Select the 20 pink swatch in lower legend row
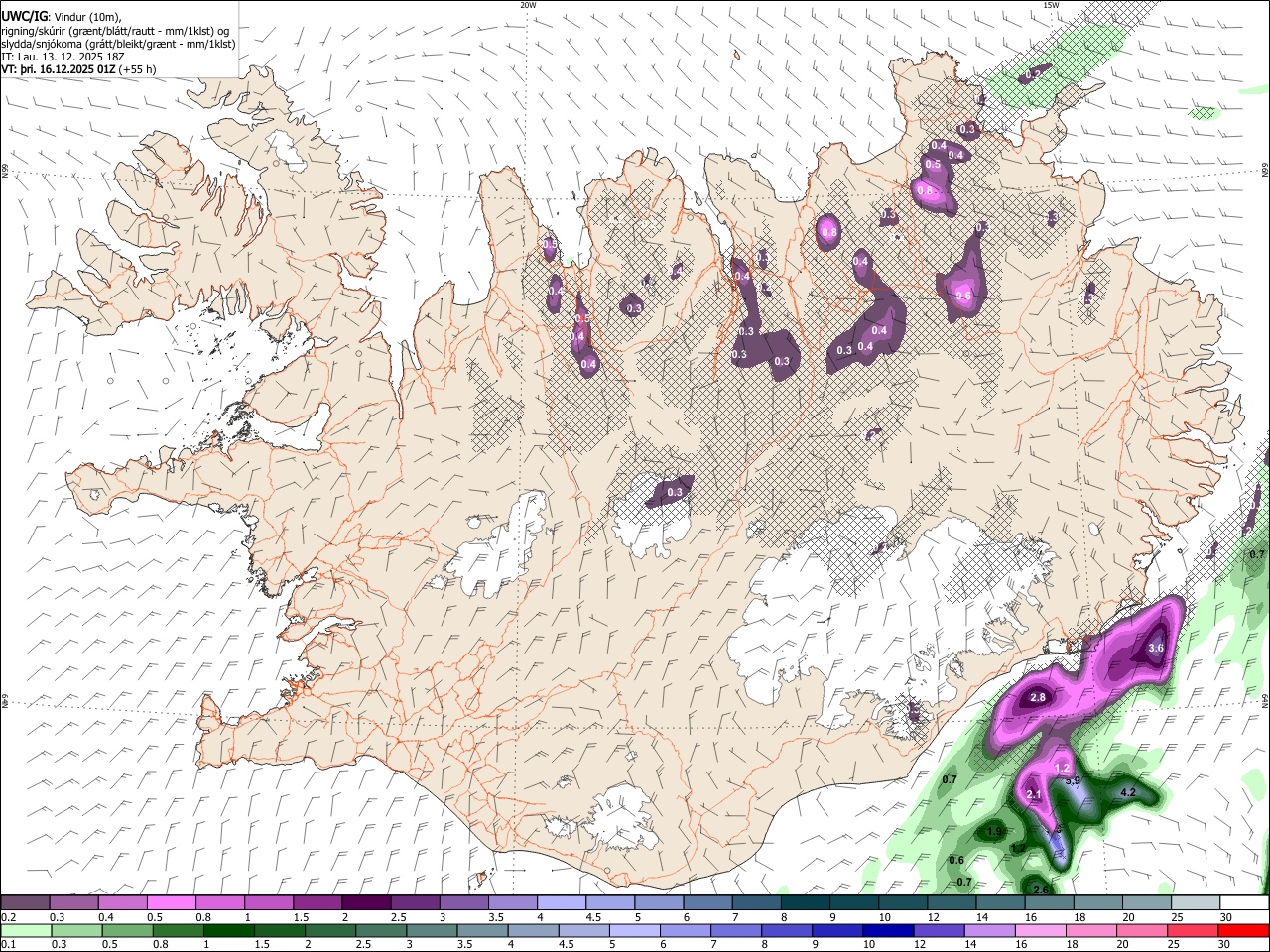This screenshot has height=952, width=1270. [x=1142, y=930]
